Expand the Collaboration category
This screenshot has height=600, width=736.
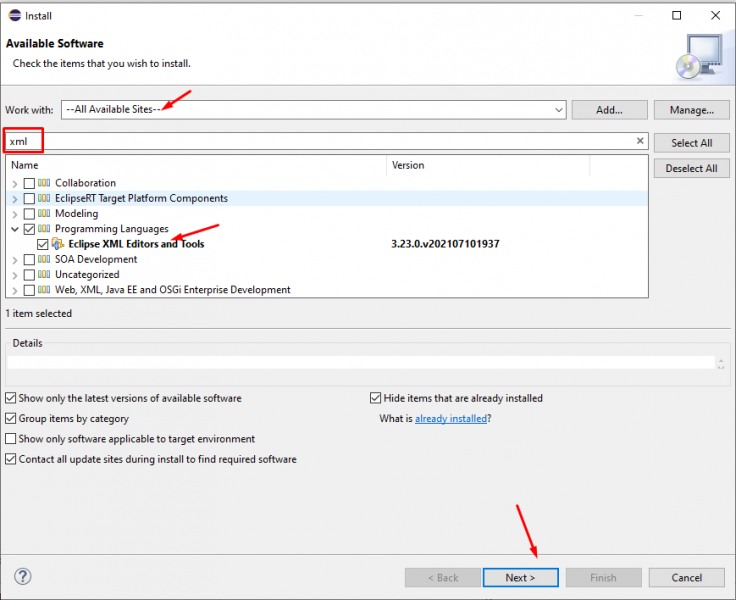pos(15,184)
